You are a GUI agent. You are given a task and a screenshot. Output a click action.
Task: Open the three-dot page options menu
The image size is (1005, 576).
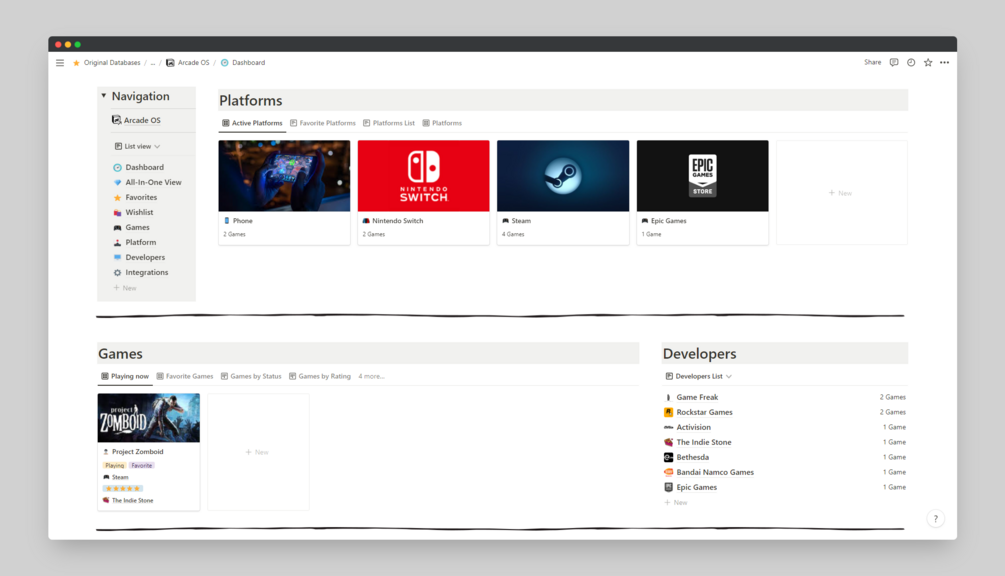[x=944, y=62]
